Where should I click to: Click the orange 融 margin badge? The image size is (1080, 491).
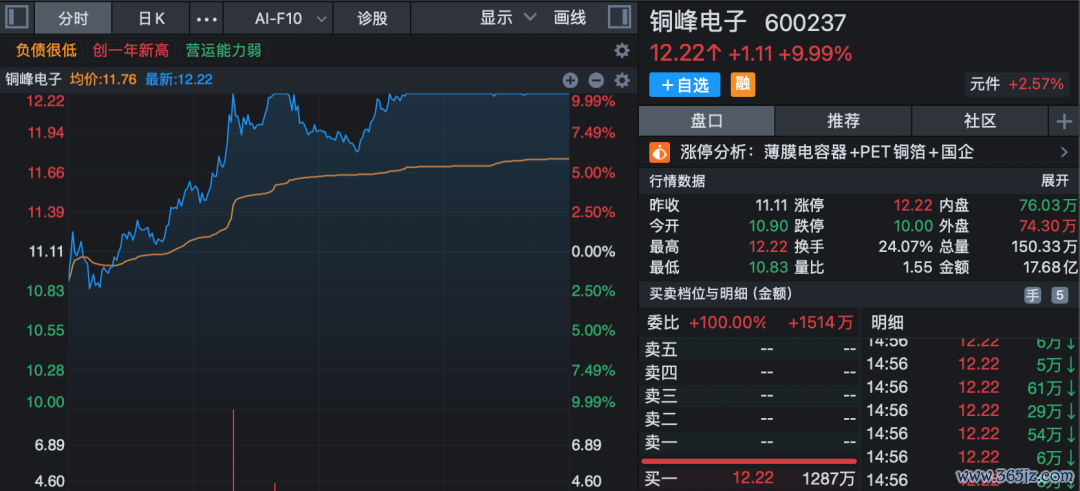coord(742,85)
